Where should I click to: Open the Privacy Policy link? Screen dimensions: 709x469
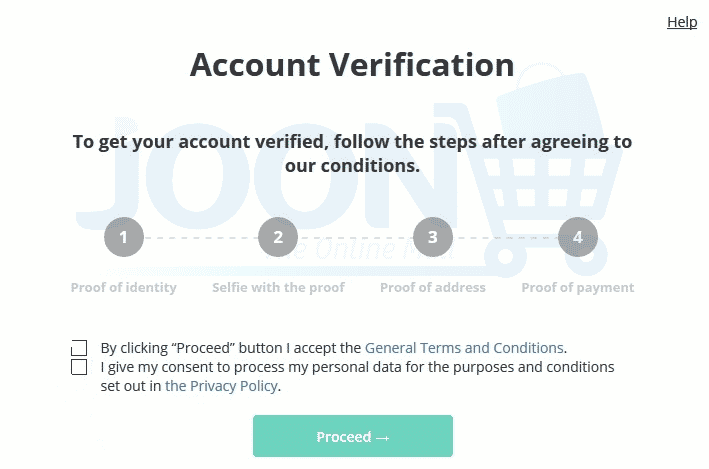221,386
